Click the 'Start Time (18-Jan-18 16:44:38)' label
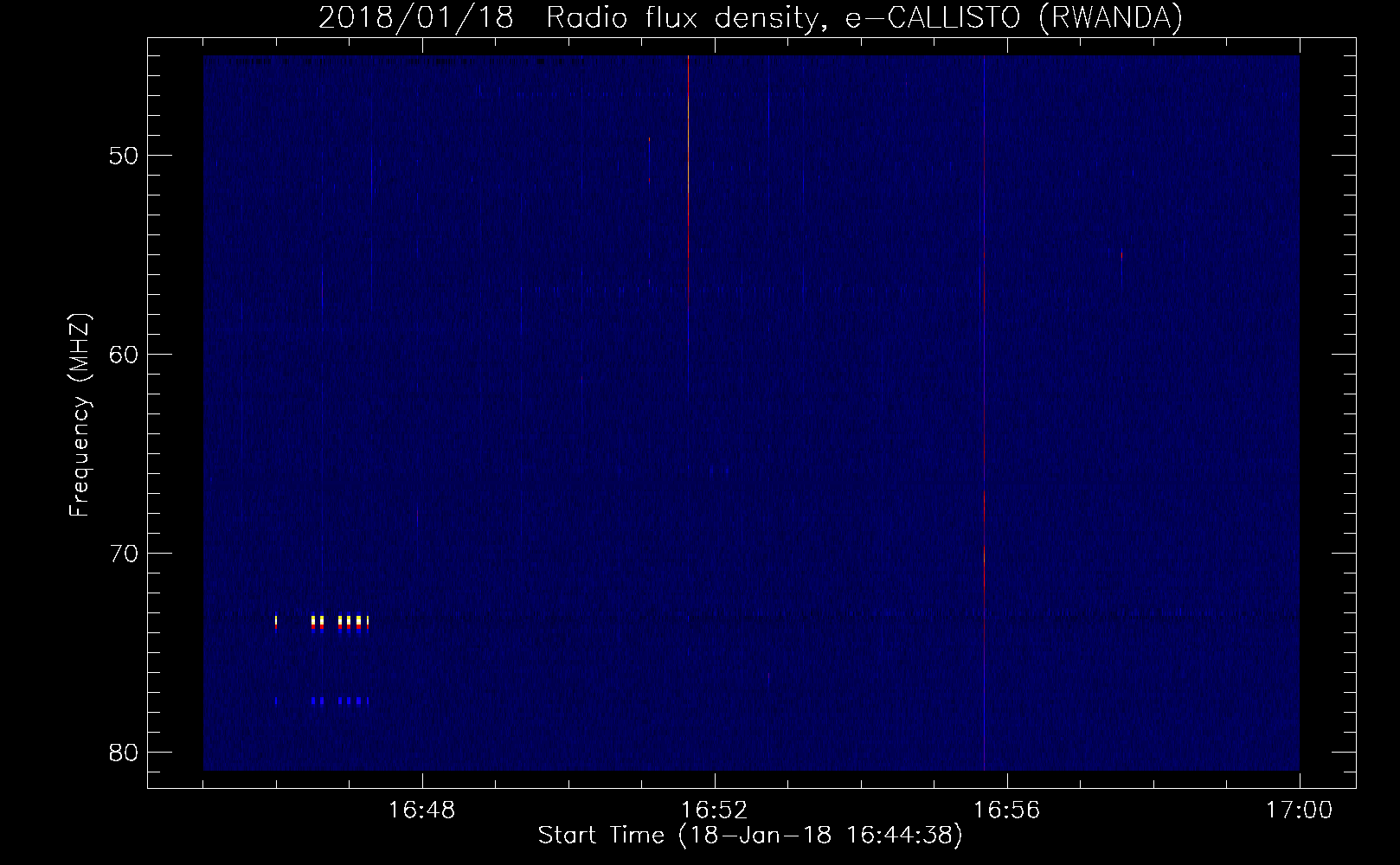The image size is (1400, 865). [x=750, y=836]
